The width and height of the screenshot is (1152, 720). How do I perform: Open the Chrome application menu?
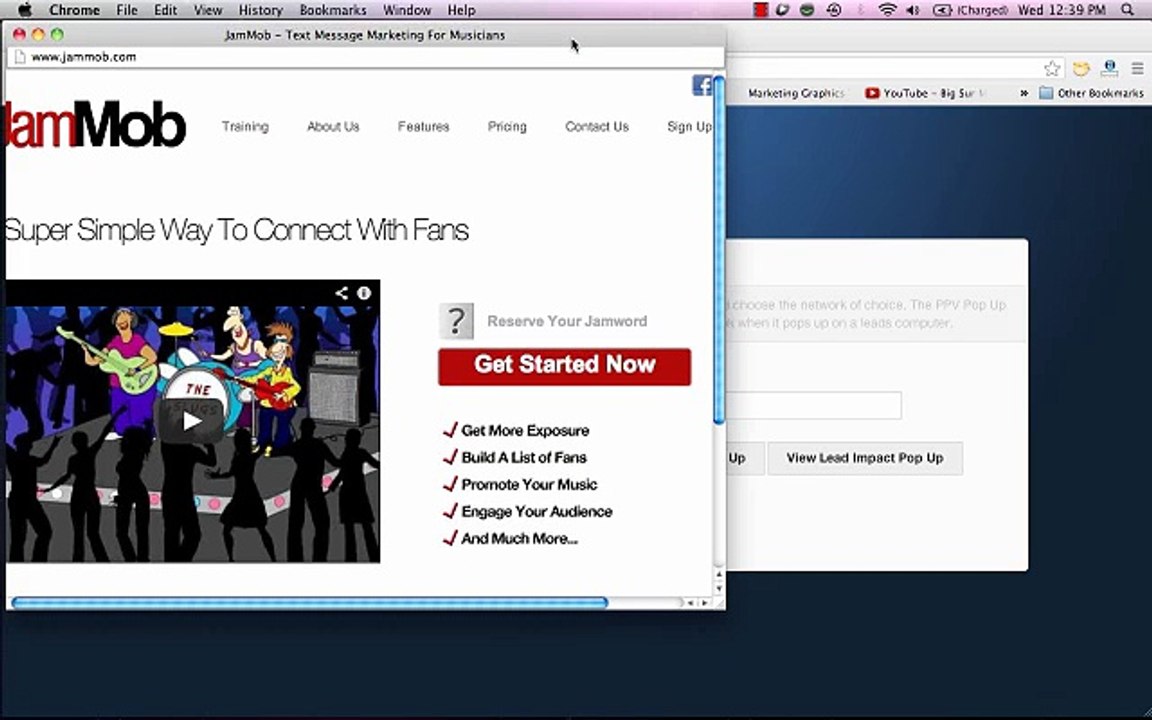[x=74, y=10]
